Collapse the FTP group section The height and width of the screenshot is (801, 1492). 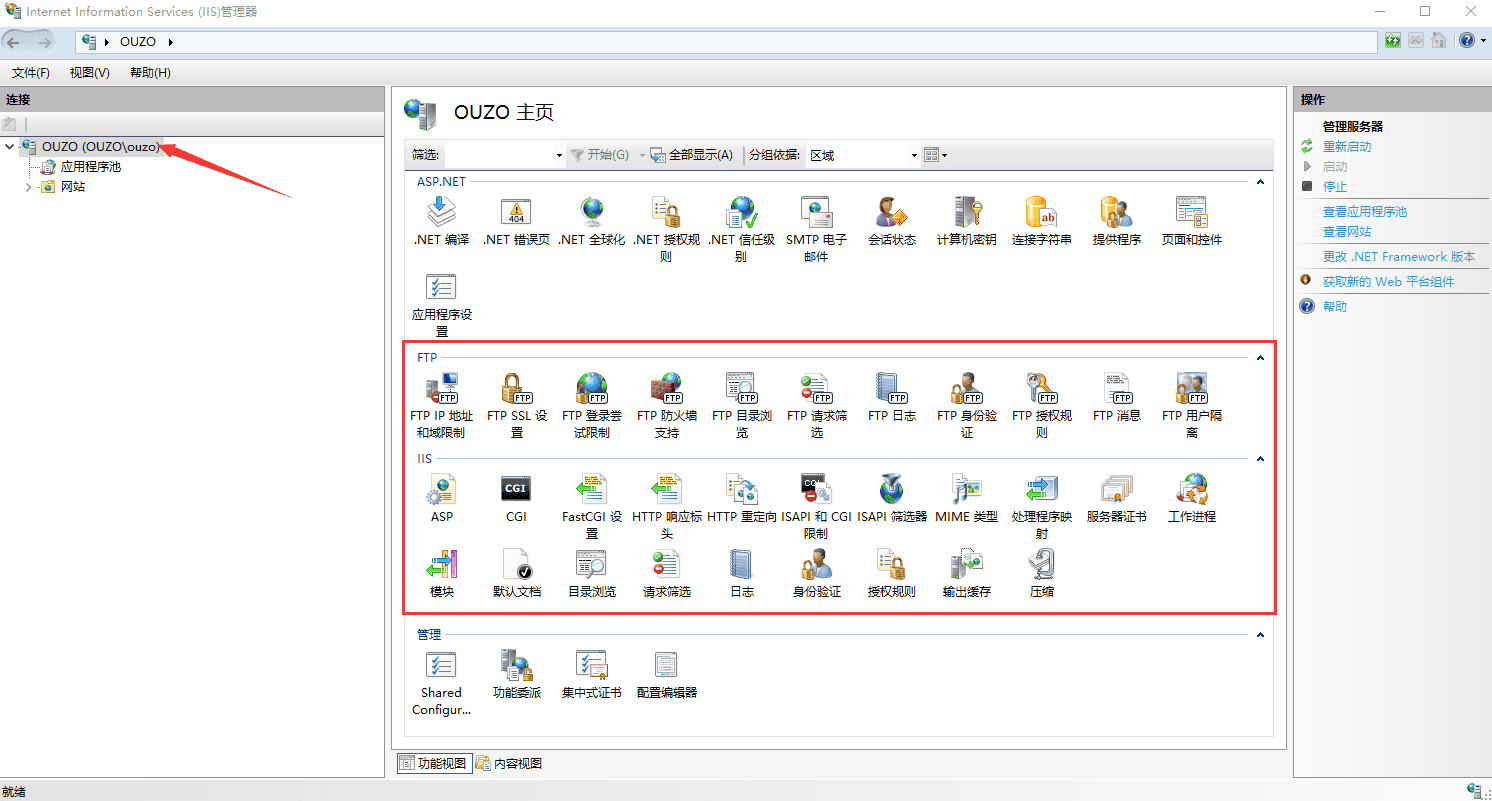click(x=1260, y=358)
